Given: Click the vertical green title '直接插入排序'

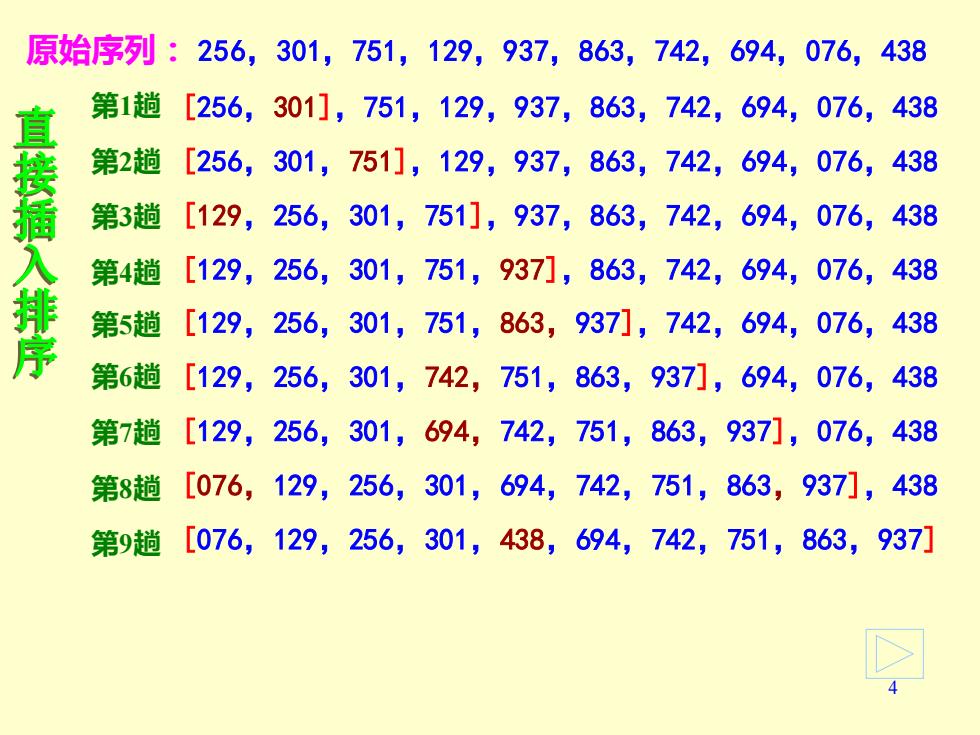Looking at the screenshot, I should 35,243.
